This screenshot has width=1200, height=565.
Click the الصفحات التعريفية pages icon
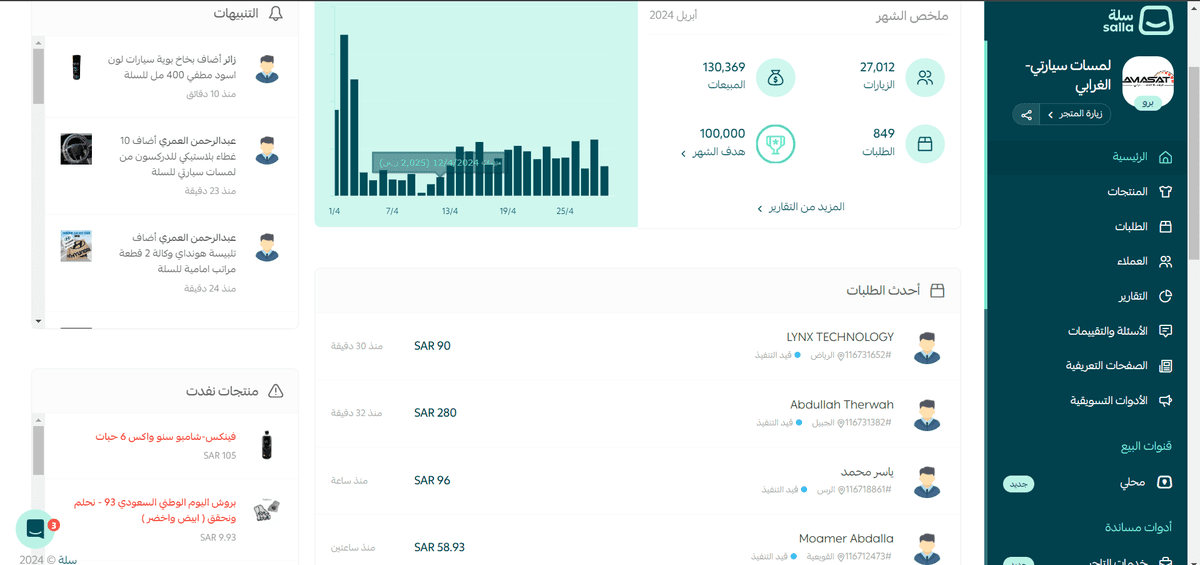(x=1165, y=366)
